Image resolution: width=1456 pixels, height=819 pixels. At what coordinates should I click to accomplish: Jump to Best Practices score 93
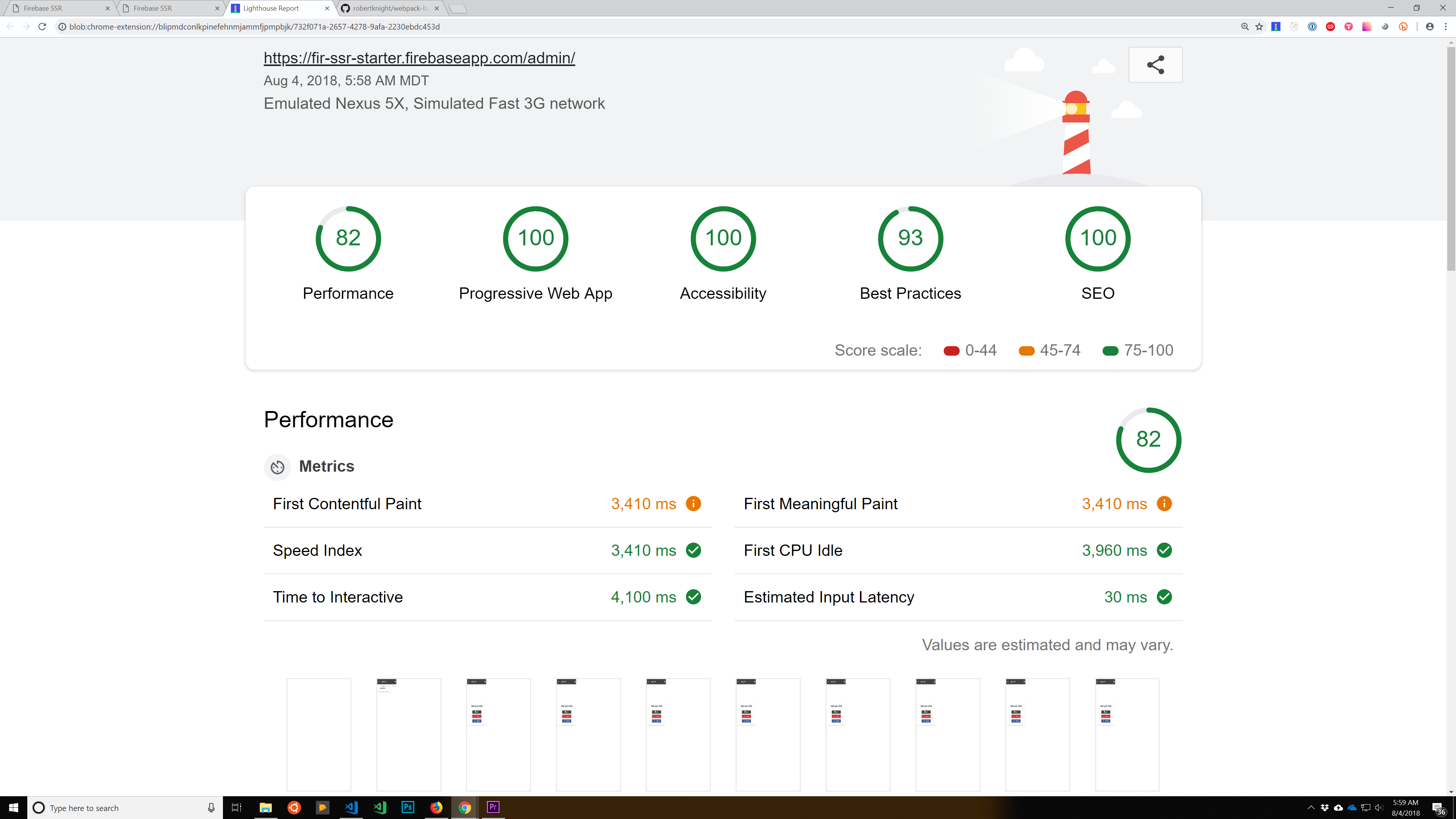(910, 238)
